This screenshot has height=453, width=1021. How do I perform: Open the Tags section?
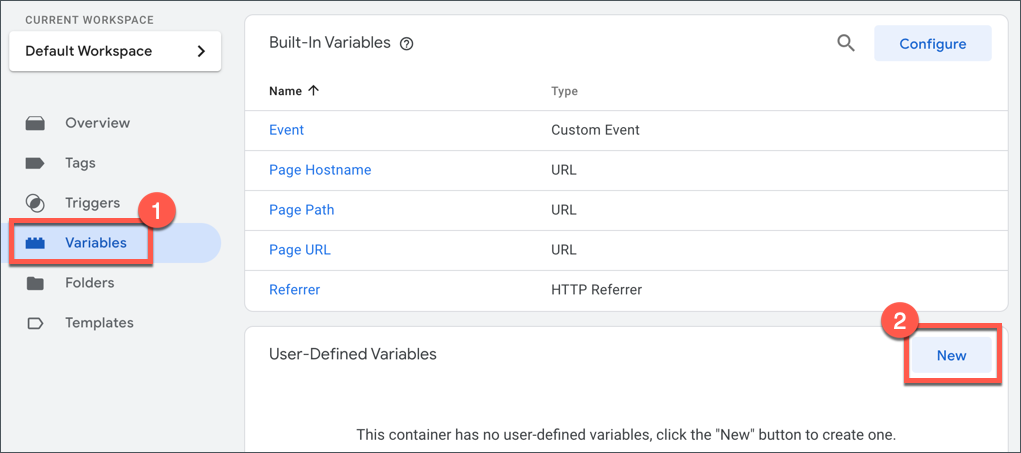(80, 163)
